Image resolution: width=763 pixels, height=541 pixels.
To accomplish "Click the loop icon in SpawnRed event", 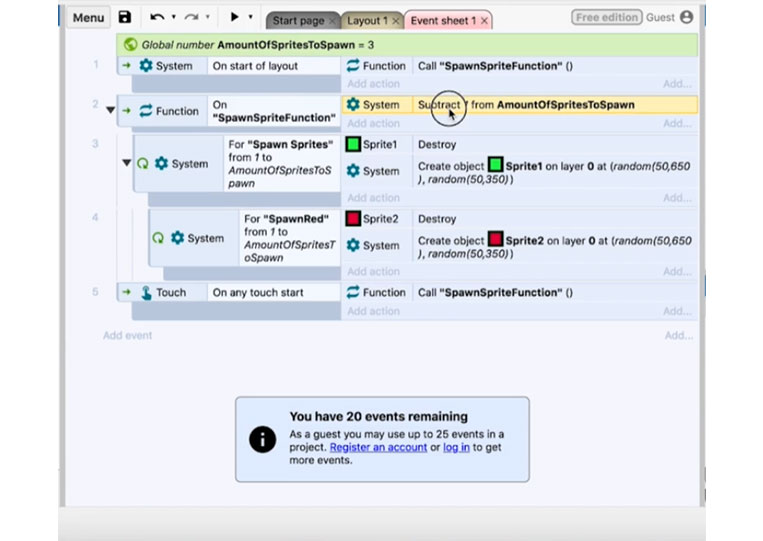I will (158, 238).
